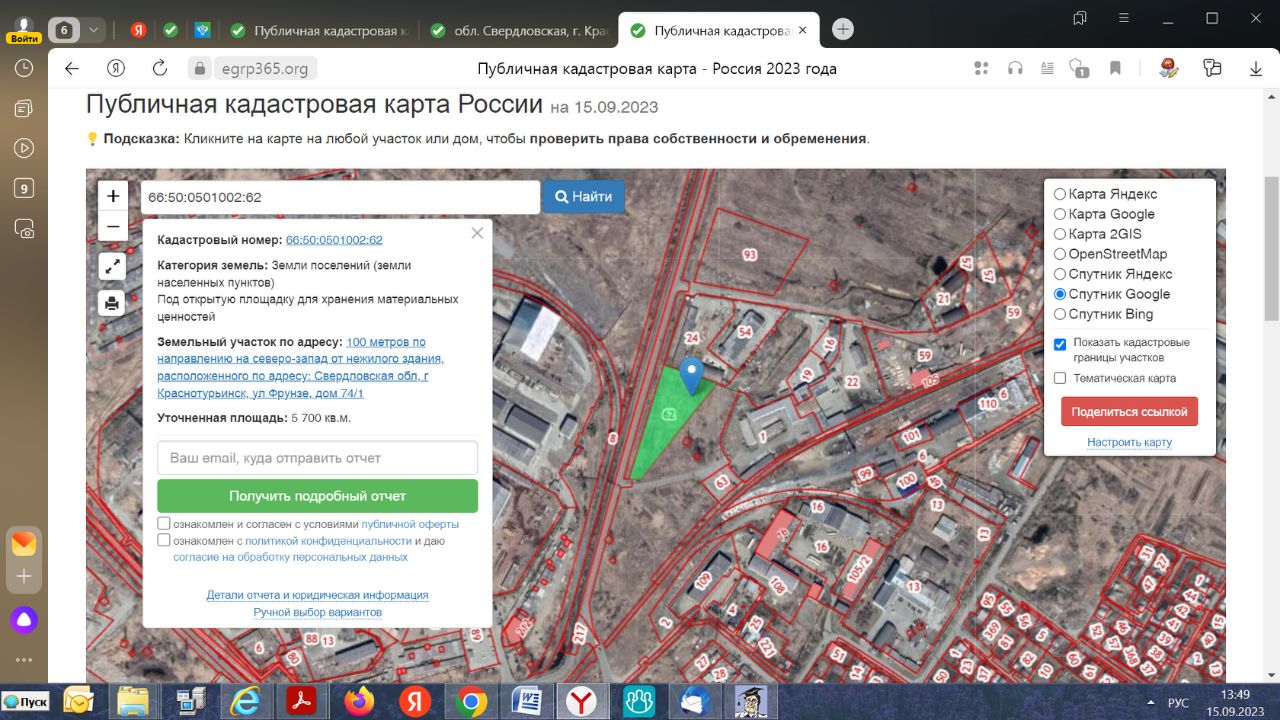This screenshot has height=720, width=1280.
Task: Bookmark this page
Action: 1115,69
